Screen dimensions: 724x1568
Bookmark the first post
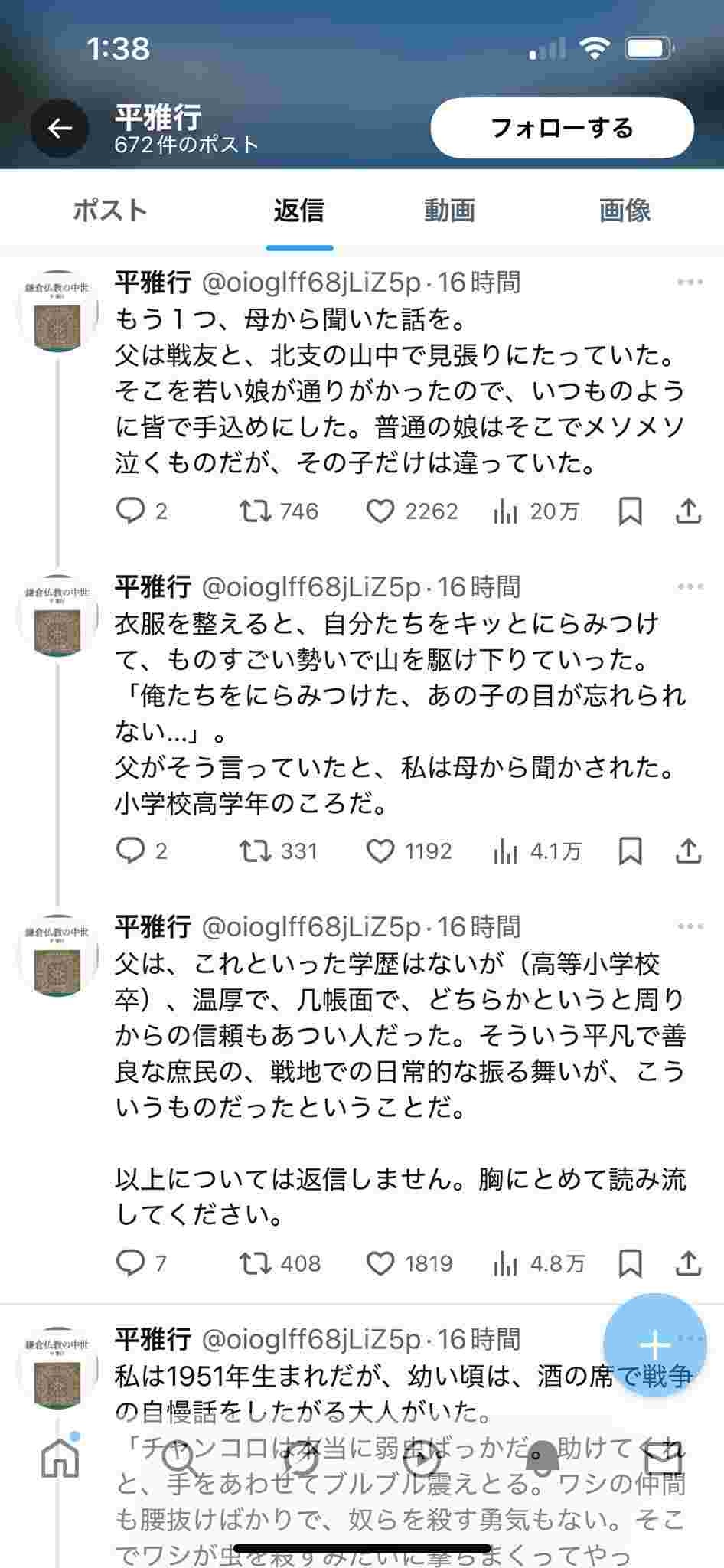click(630, 511)
